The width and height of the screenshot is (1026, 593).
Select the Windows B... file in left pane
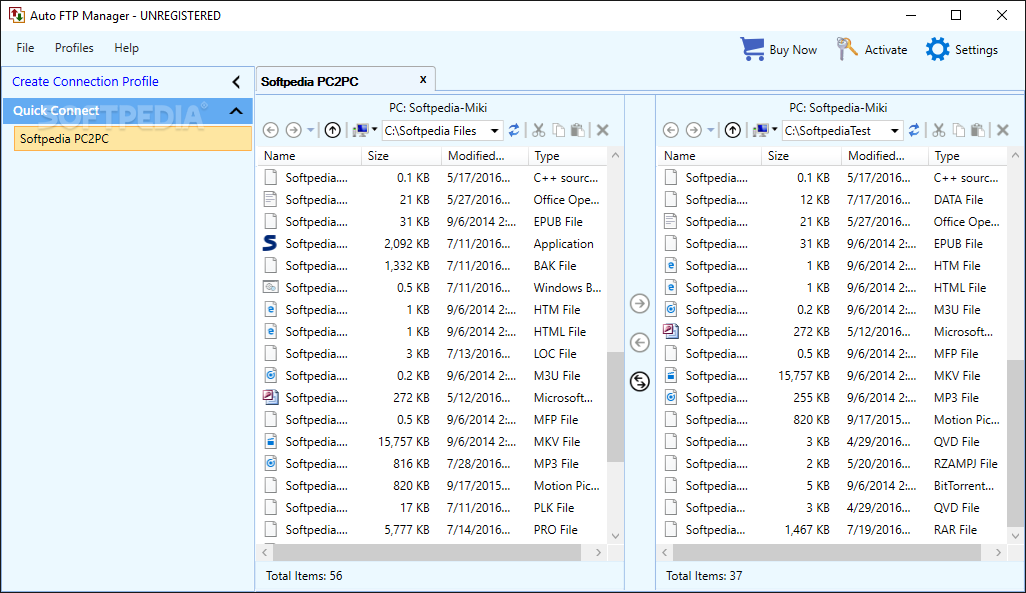[433, 287]
